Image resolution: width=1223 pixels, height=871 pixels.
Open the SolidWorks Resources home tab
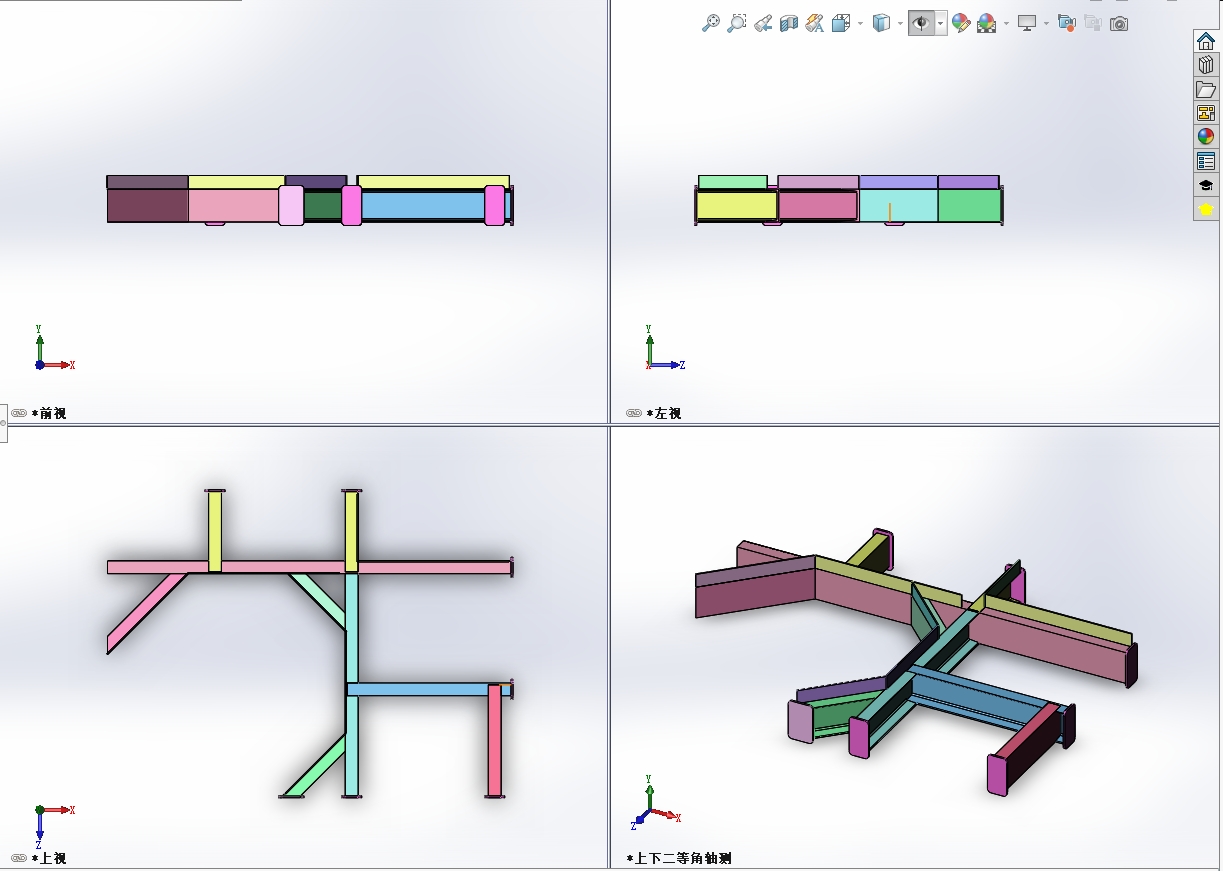point(1206,41)
